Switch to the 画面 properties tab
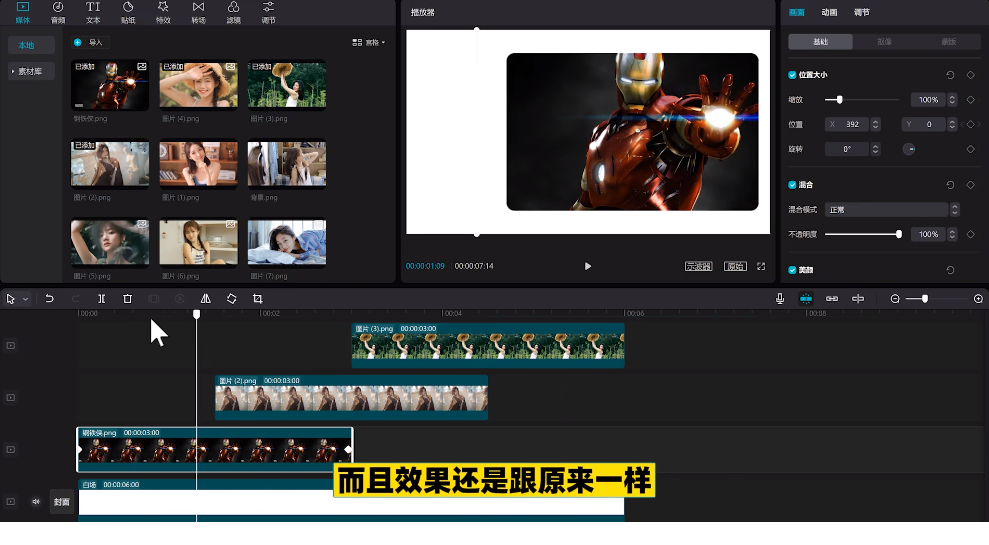Screen dimensions: 989x545 (x=797, y=13)
